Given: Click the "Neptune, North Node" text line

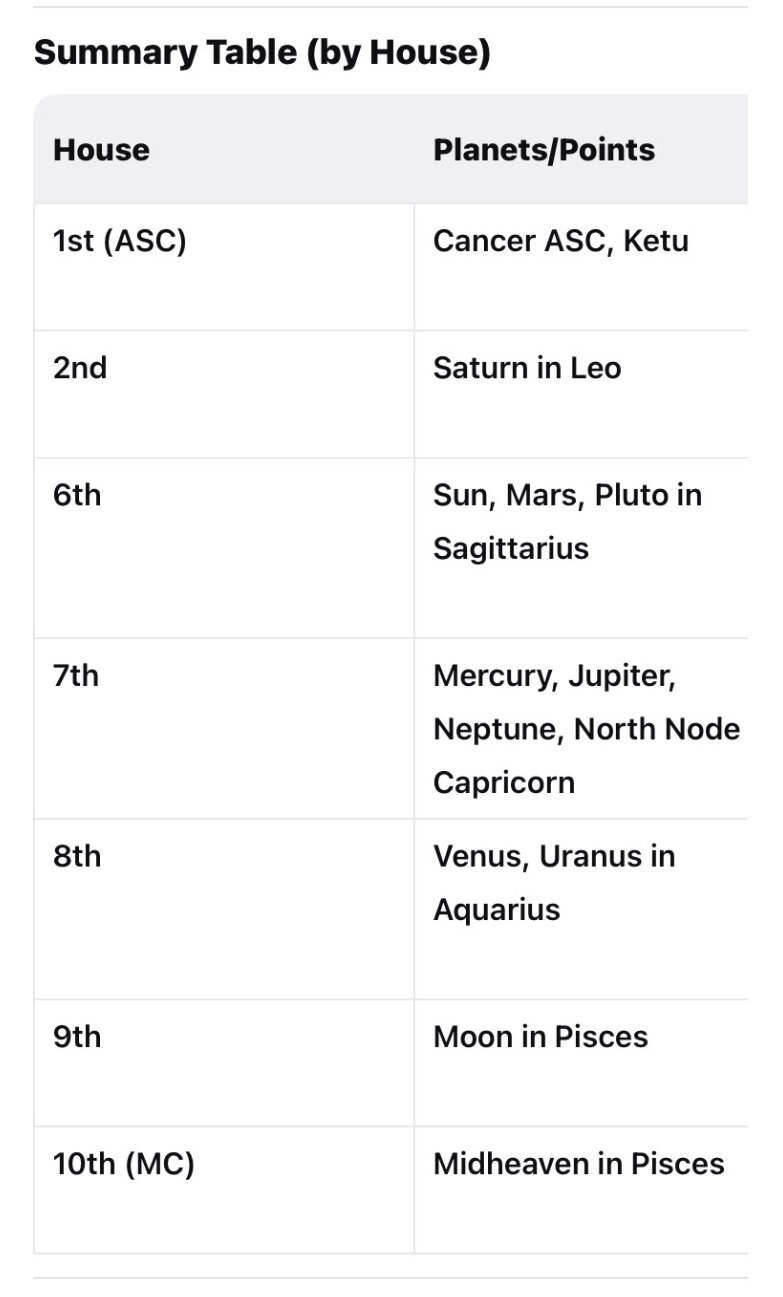Looking at the screenshot, I should pos(586,729).
